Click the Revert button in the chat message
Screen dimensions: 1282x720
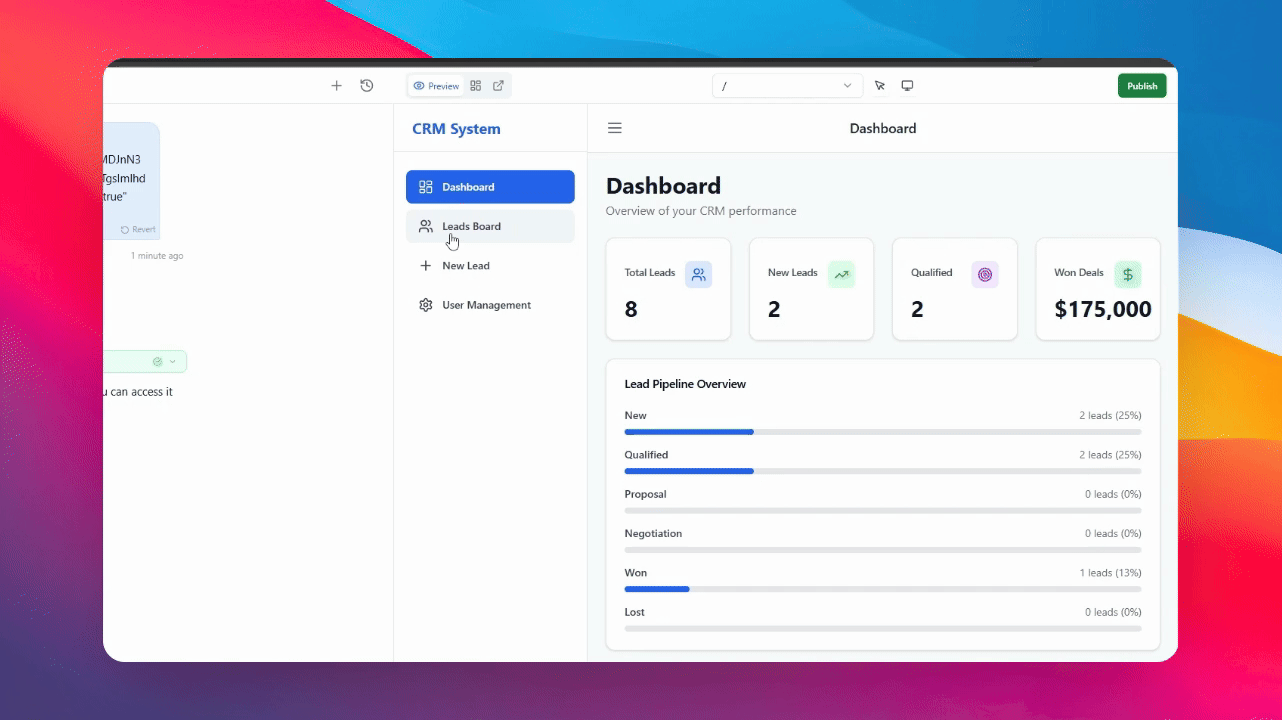138,230
